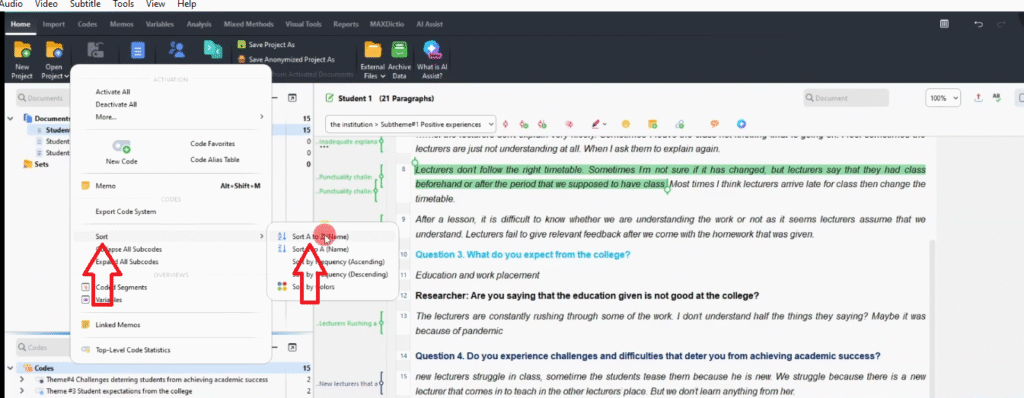
Task: Collapse the Documents tree node
Action: coord(11,119)
